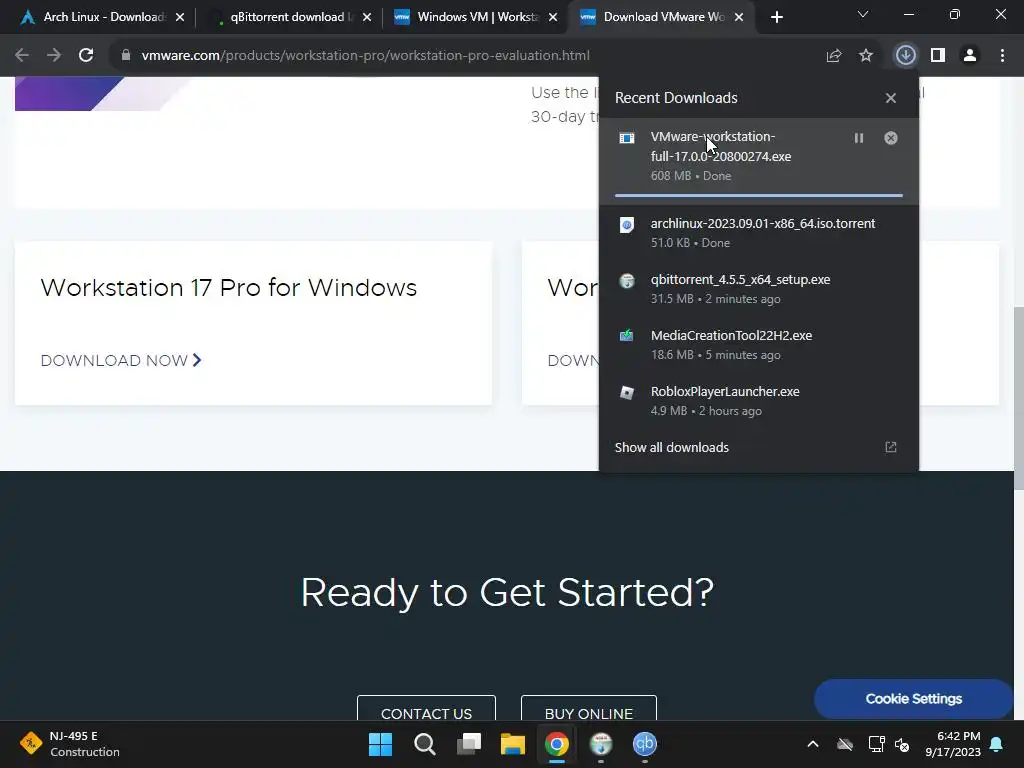Close the Windows VM tab
The height and width of the screenshot is (768, 1024).
(553, 17)
